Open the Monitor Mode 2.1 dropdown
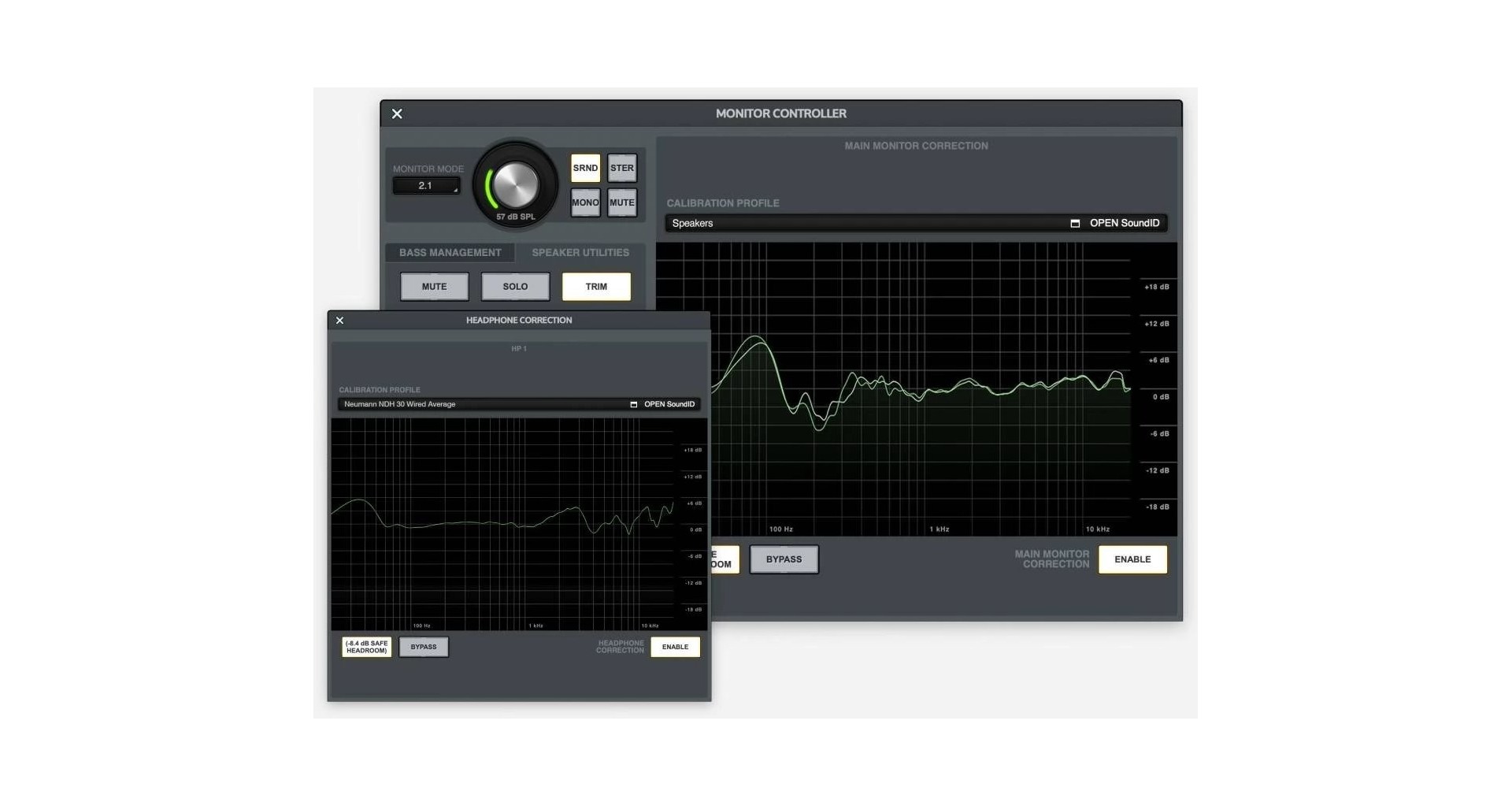1512x806 pixels. click(x=426, y=186)
